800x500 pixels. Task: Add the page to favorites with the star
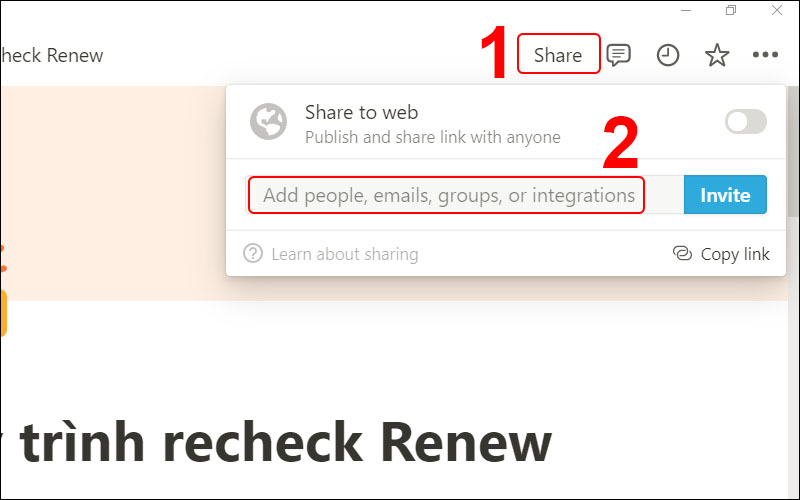[717, 55]
